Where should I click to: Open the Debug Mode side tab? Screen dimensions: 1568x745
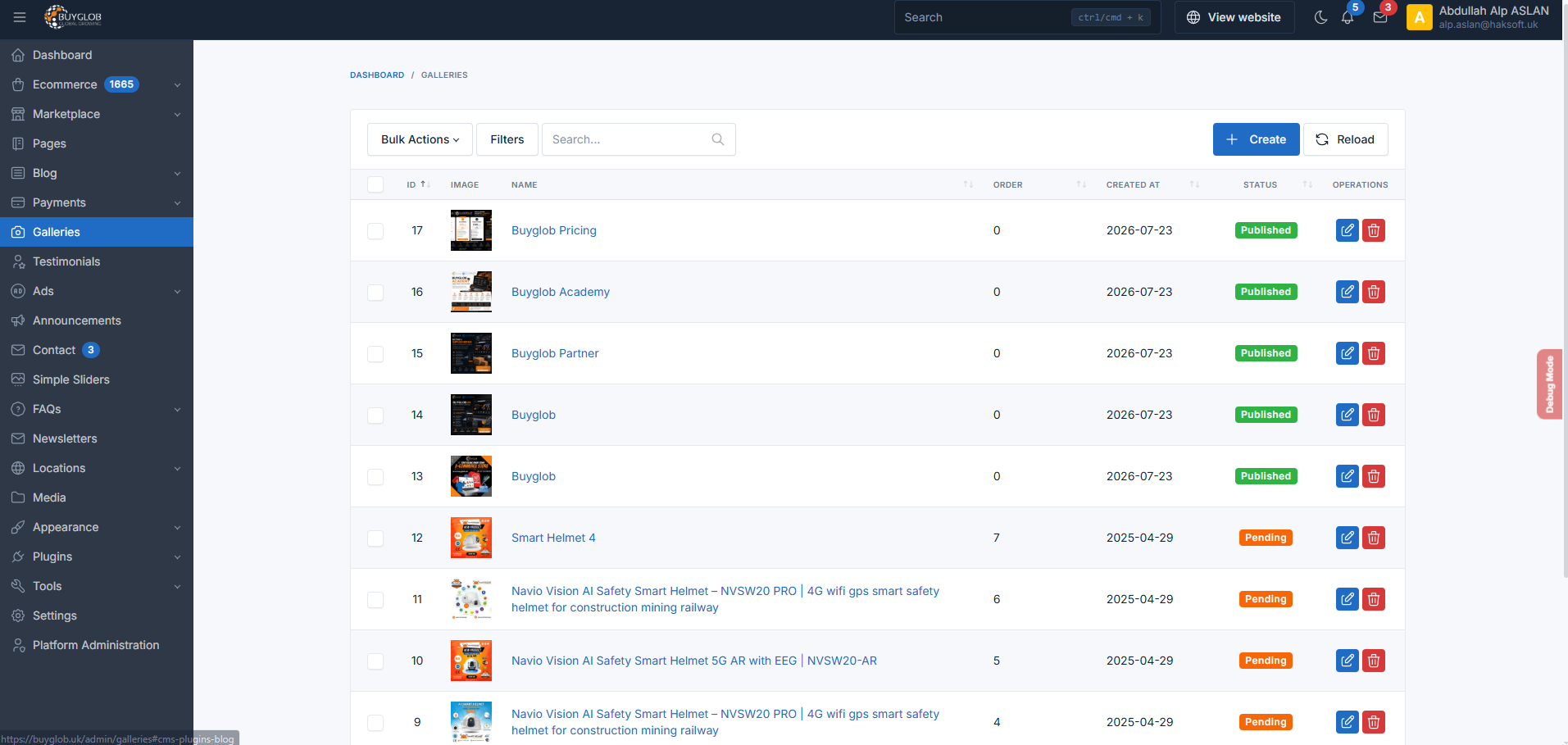pyautogui.click(x=1549, y=384)
